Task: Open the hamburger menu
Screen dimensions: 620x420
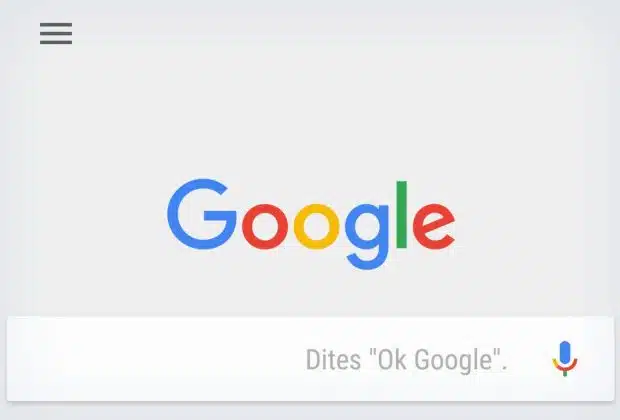Action: [x=56, y=33]
